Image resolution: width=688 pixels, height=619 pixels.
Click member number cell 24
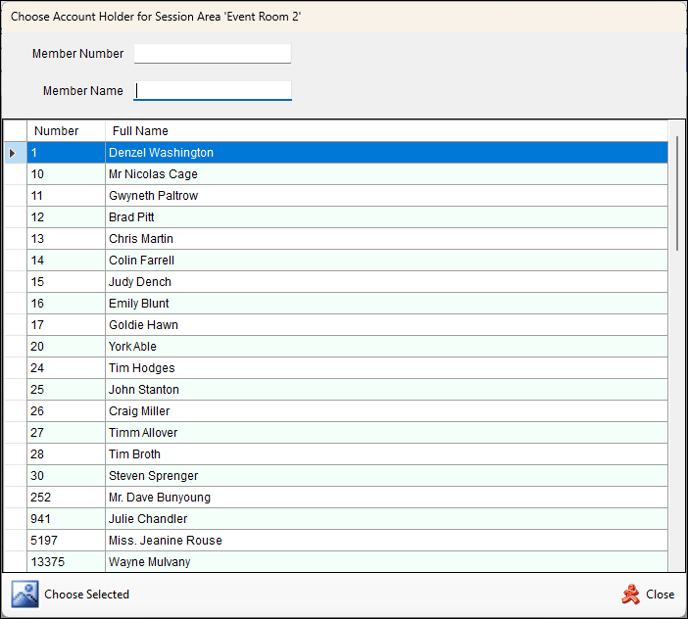[66, 368]
